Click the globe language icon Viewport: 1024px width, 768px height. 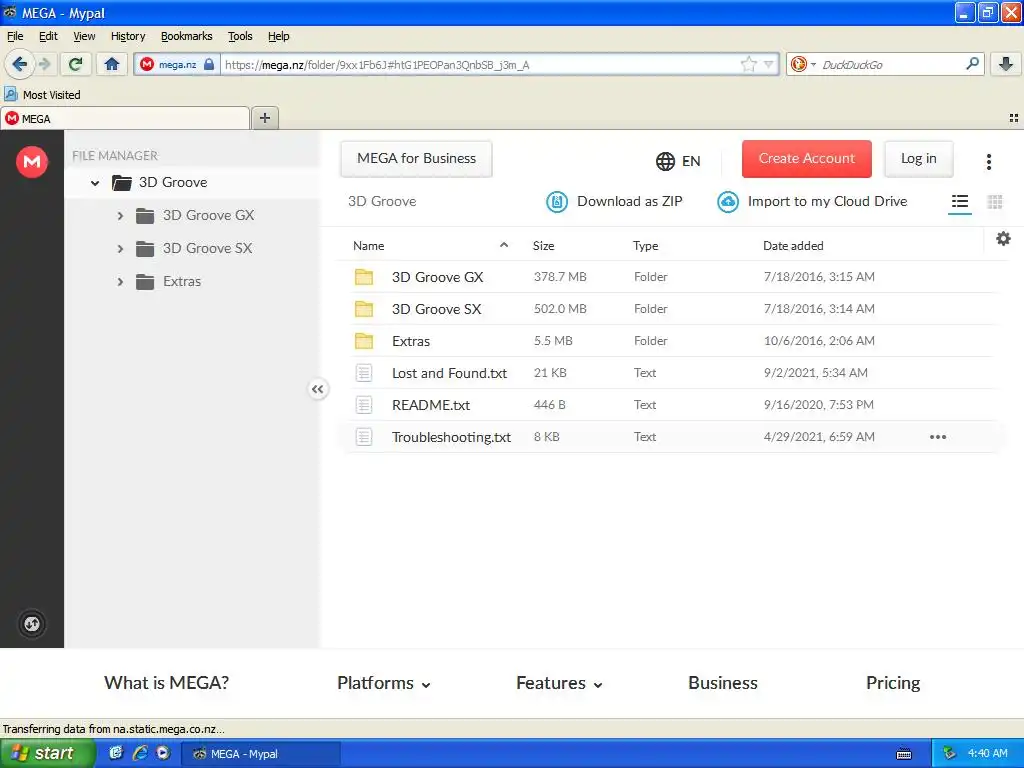[665, 161]
